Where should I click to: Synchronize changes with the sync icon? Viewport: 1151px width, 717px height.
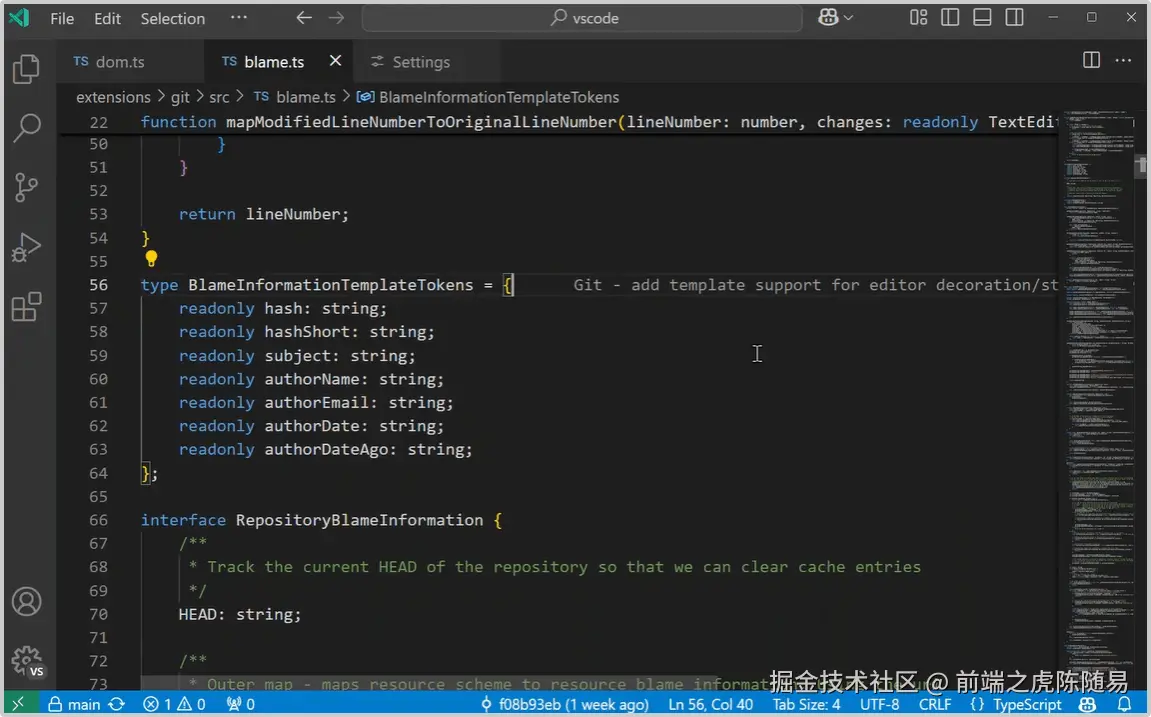(117, 704)
